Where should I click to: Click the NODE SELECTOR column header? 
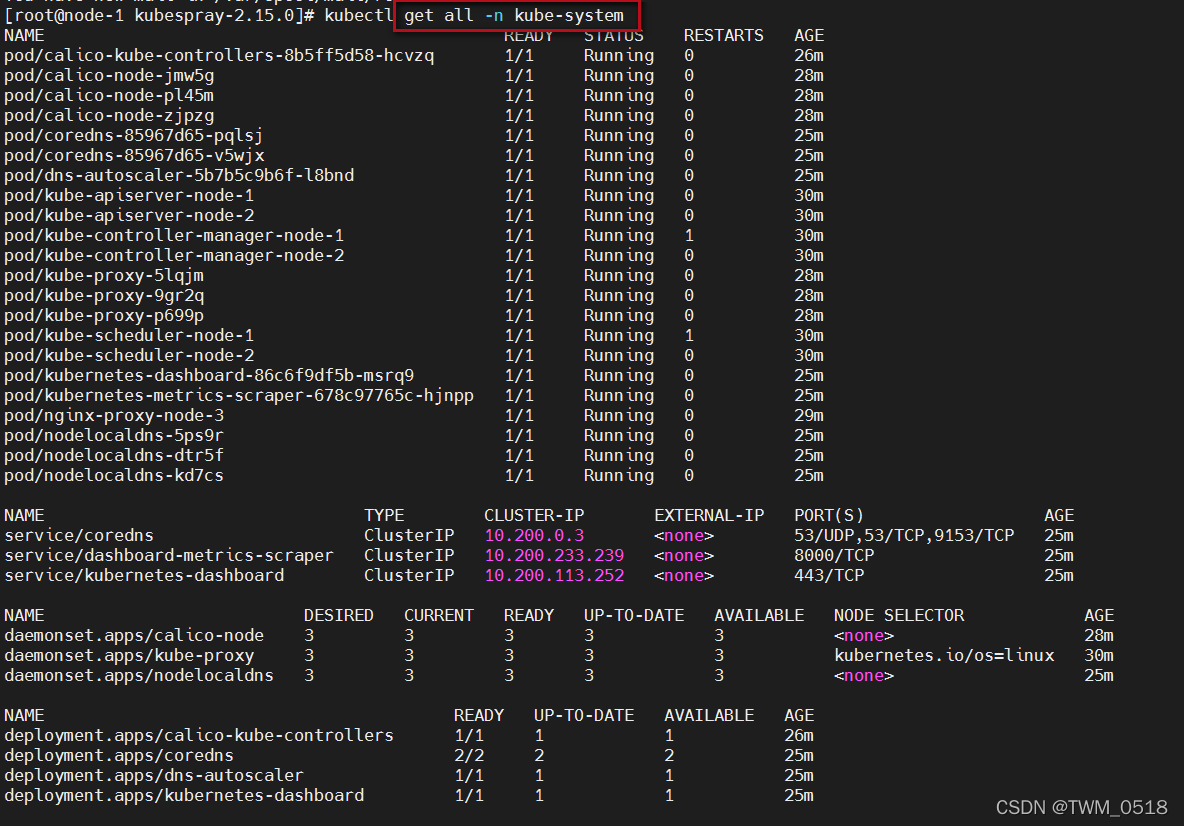tap(899, 616)
